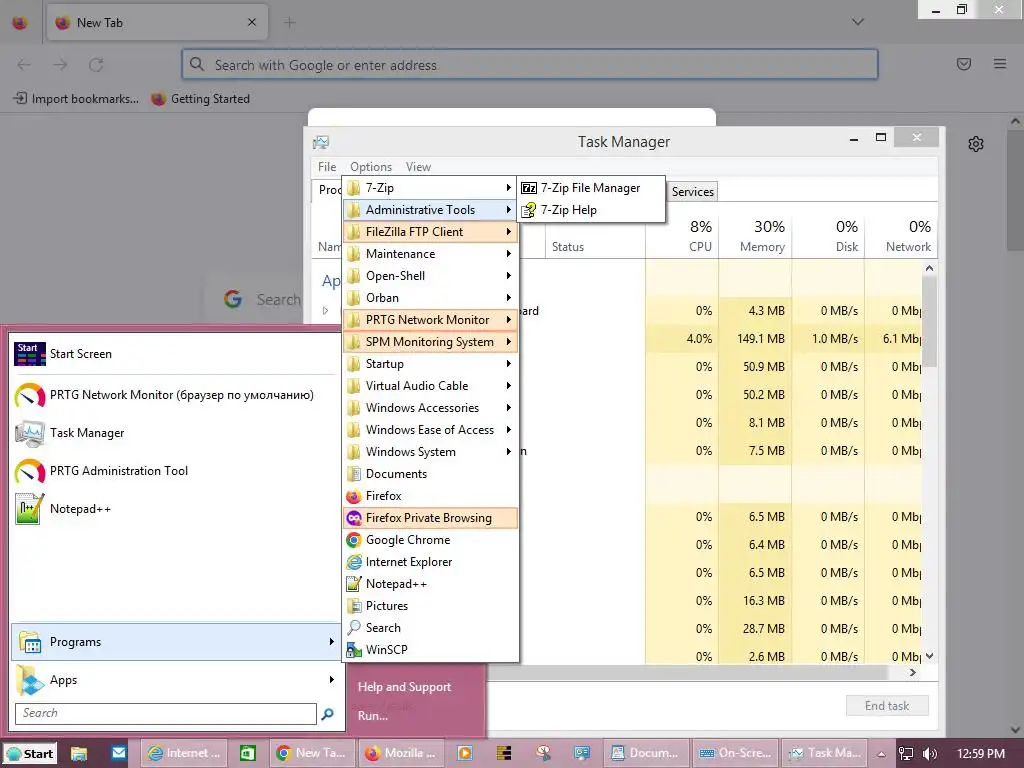This screenshot has height=768, width=1024.
Task: Click the start menu search magnifier icon
Action: pos(327,714)
